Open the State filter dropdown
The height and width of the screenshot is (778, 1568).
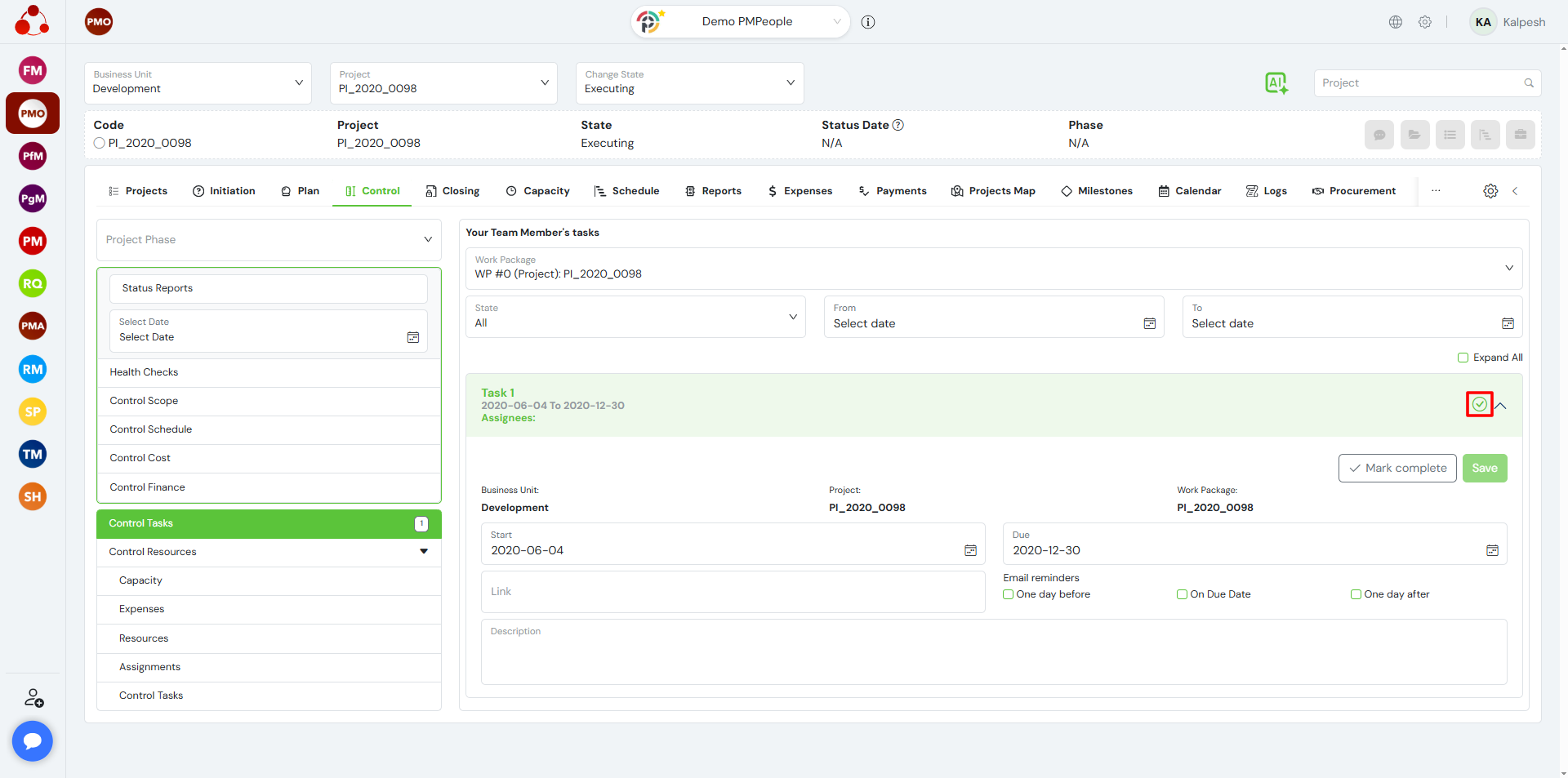tap(635, 317)
